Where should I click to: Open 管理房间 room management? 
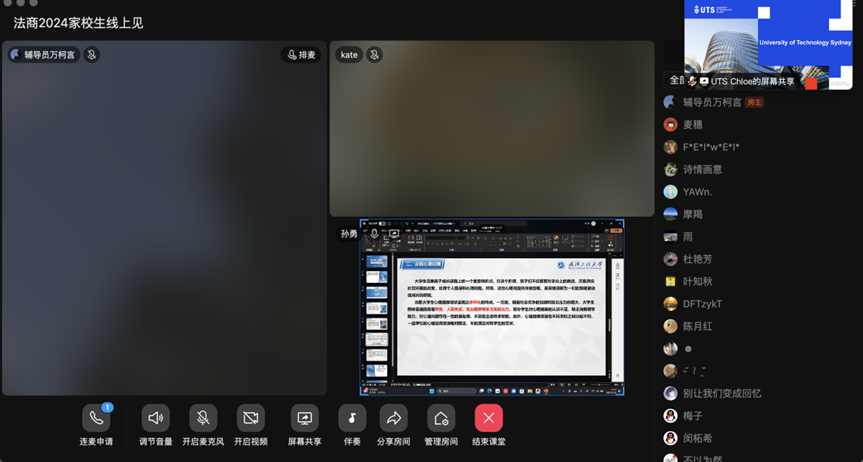point(440,418)
